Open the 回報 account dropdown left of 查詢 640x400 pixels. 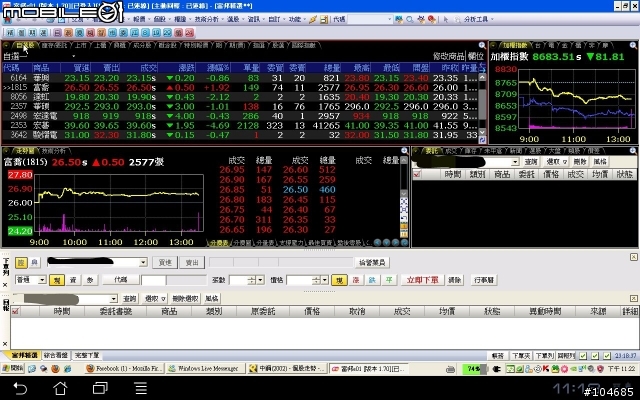[x=114, y=299]
